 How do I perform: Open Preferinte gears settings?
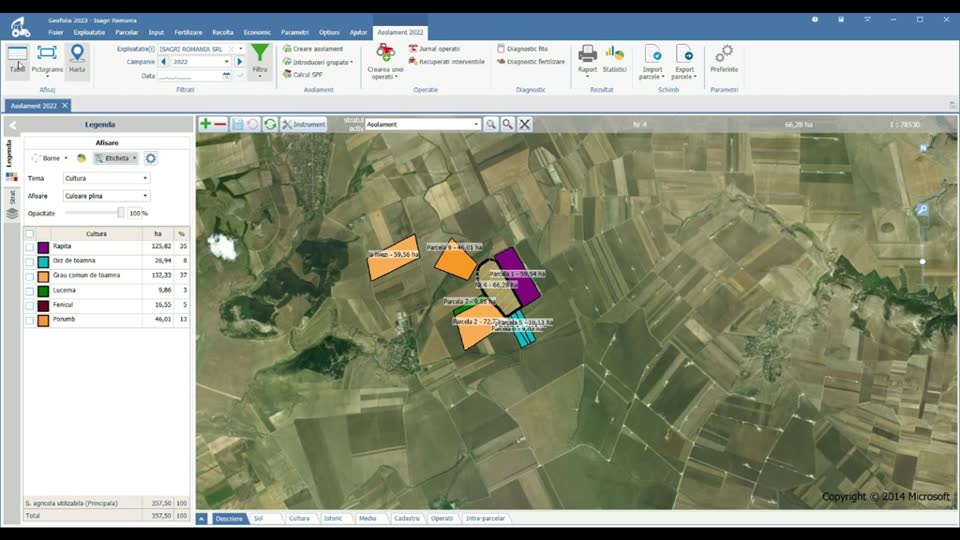pos(724,59)
